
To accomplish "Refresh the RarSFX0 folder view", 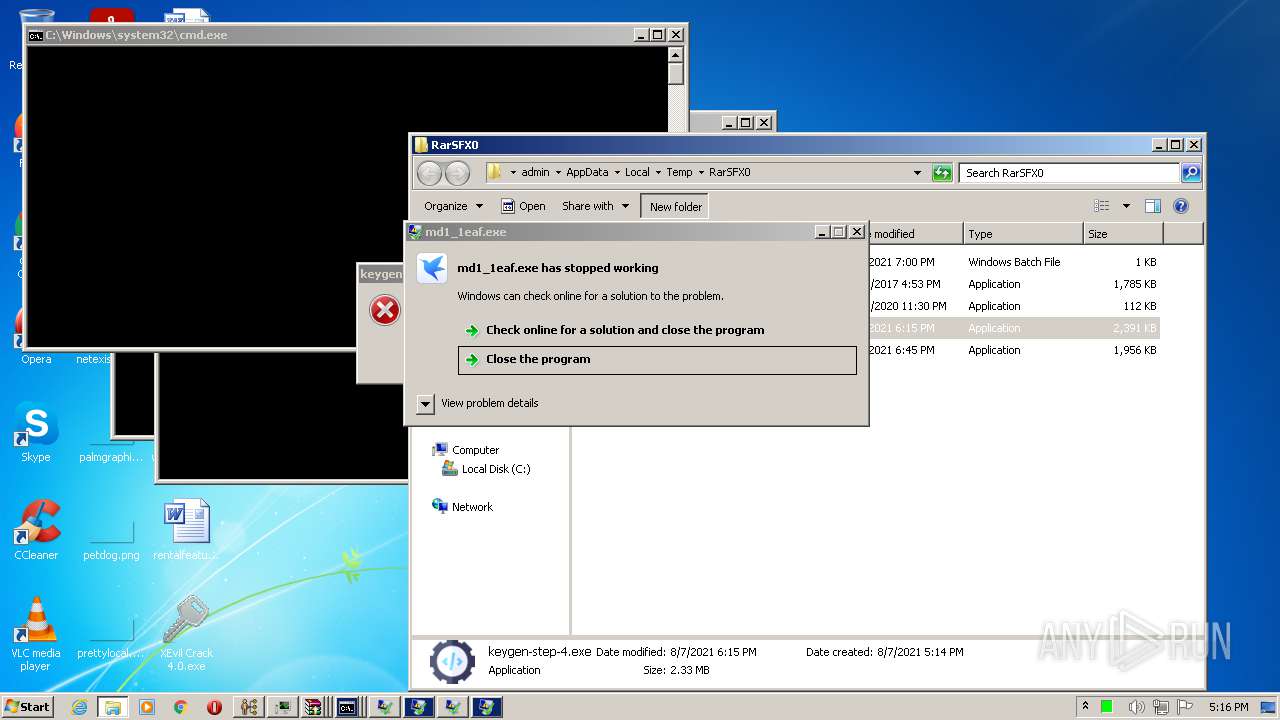I will click(942, 173).
